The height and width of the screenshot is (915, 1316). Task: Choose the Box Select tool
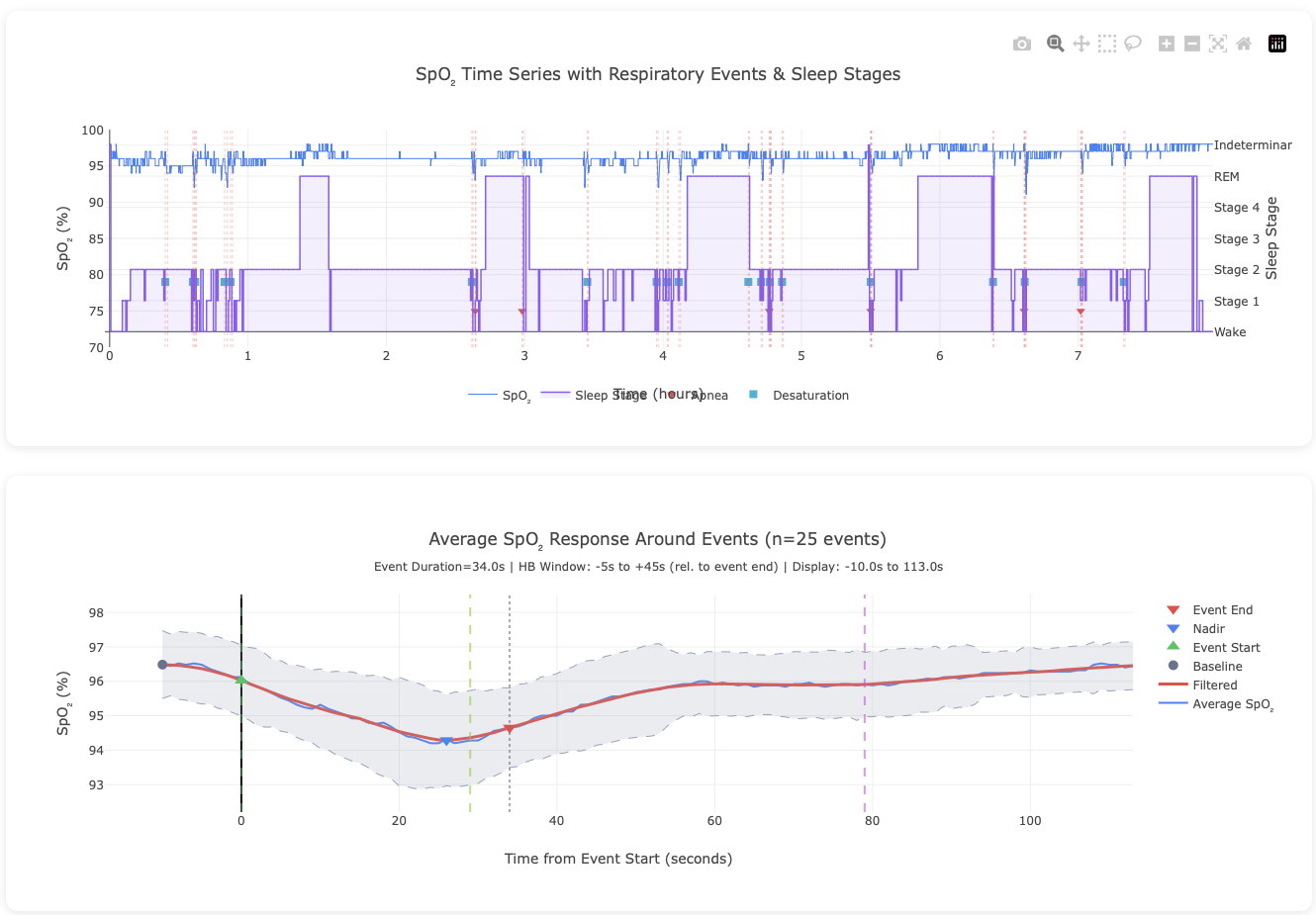1107,44
